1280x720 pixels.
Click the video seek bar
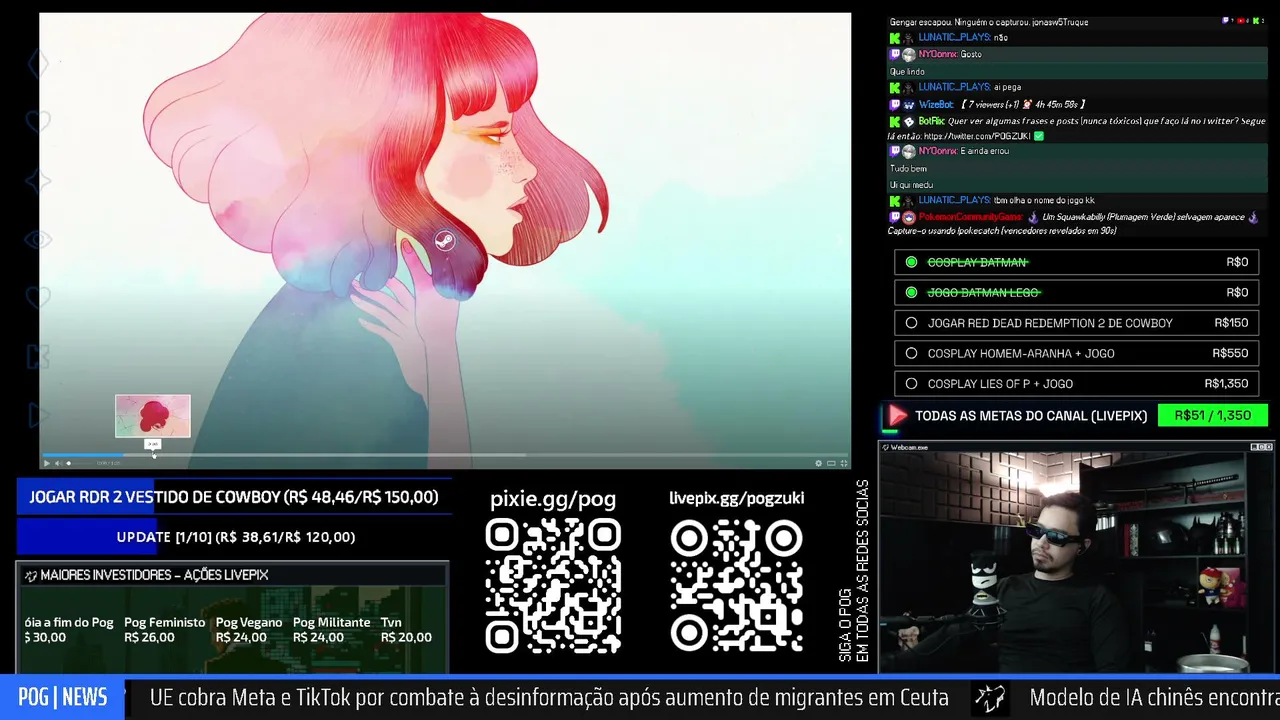[445, 455]
